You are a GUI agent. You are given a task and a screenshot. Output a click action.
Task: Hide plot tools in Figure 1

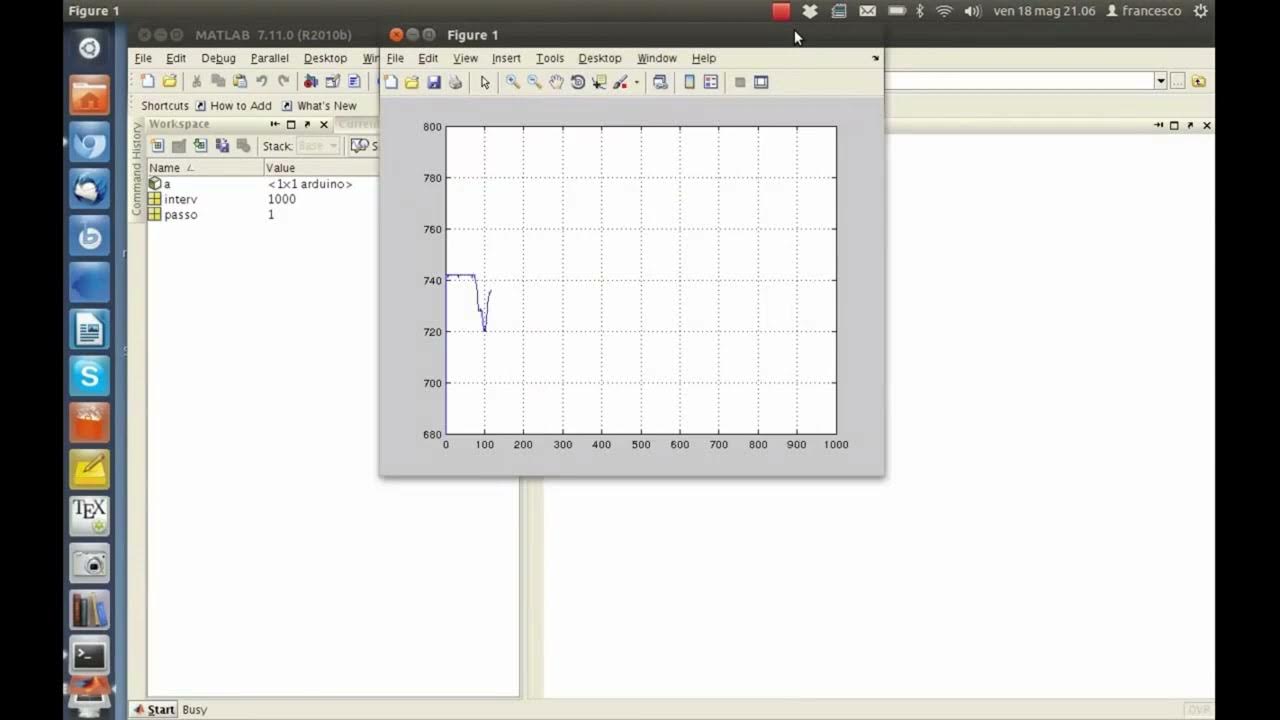point(740,82)
